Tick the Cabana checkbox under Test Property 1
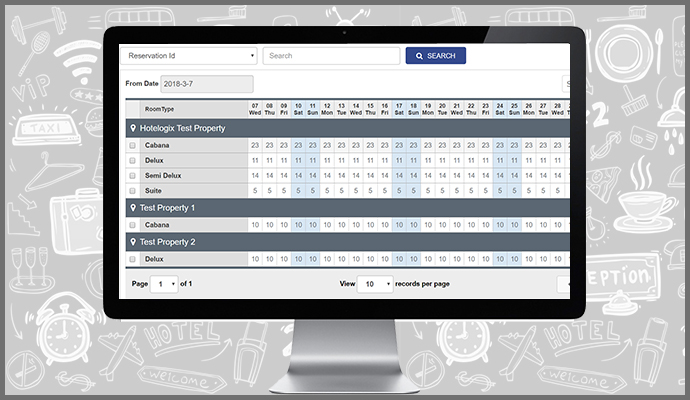This screenshot has height=400, width=690. tap(132, 225)
